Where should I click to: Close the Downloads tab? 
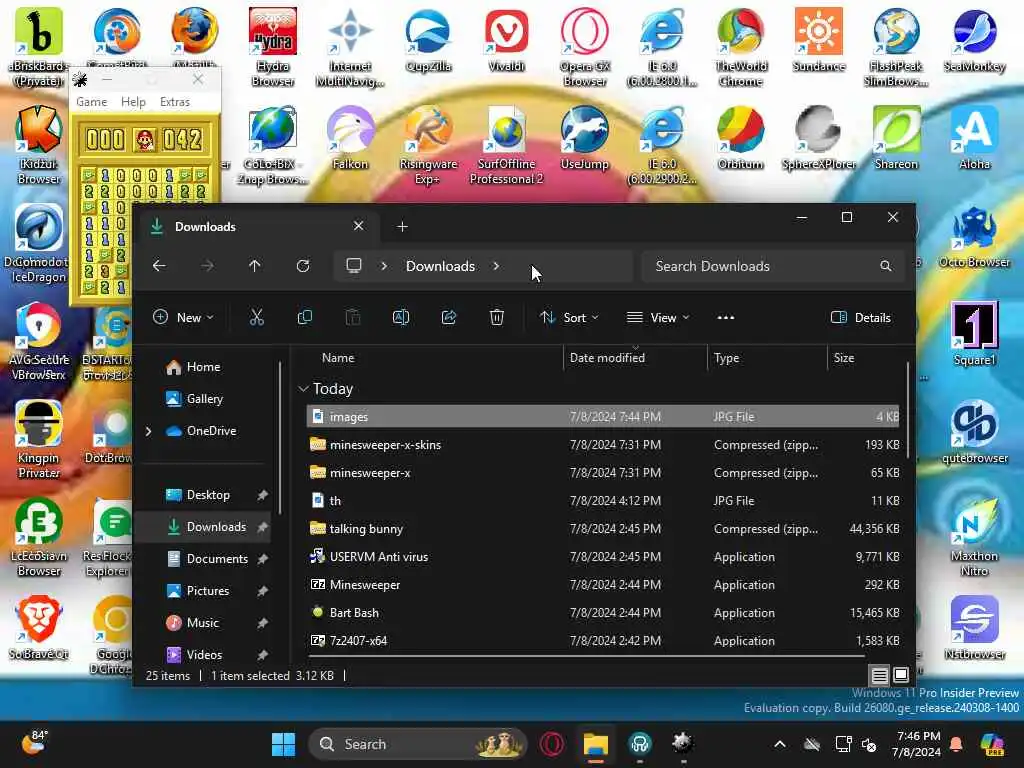(x=359, y=226)
